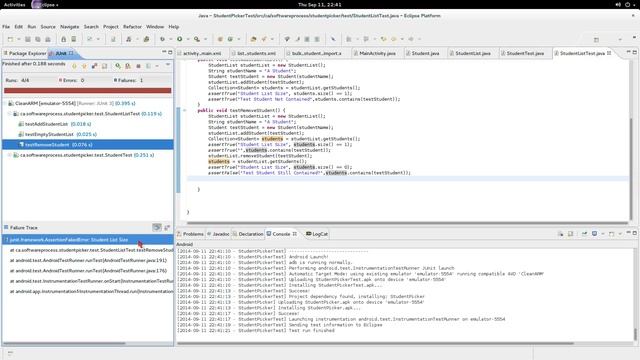Open the Refactor menu
Screen dimensions: 640x360
[132, 27]
